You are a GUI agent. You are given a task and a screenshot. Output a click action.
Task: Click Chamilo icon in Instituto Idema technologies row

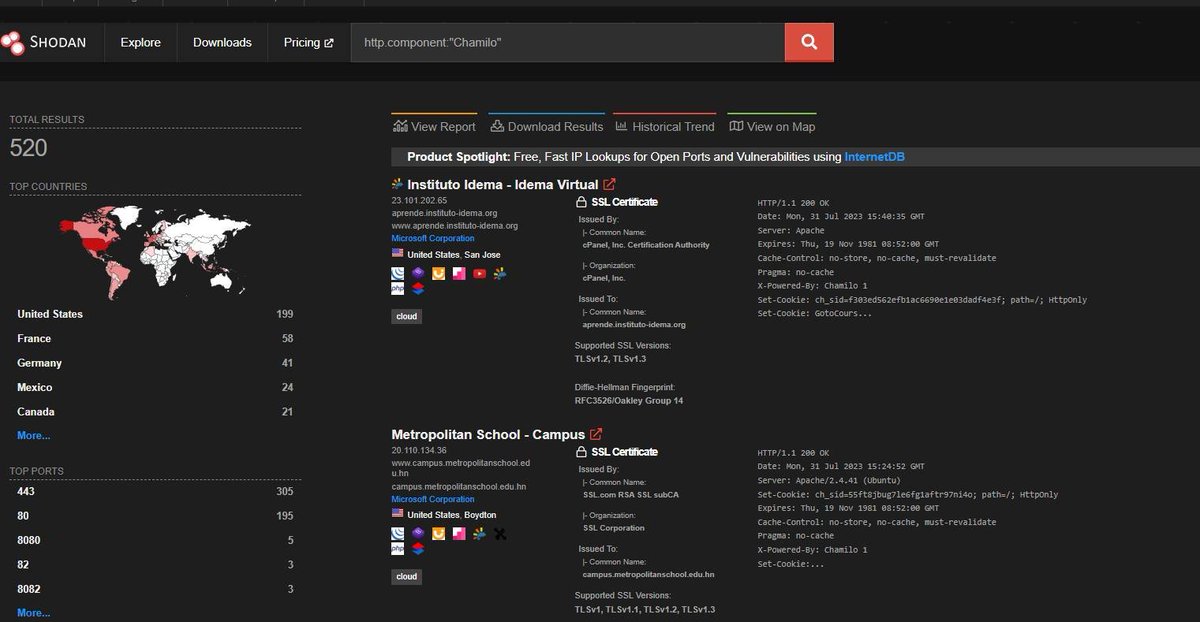point(500,273)
